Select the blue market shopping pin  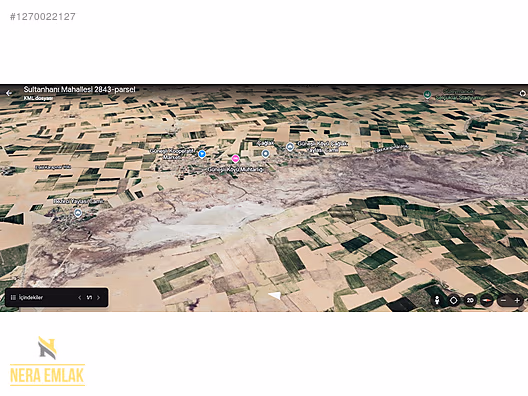[202, 154]
